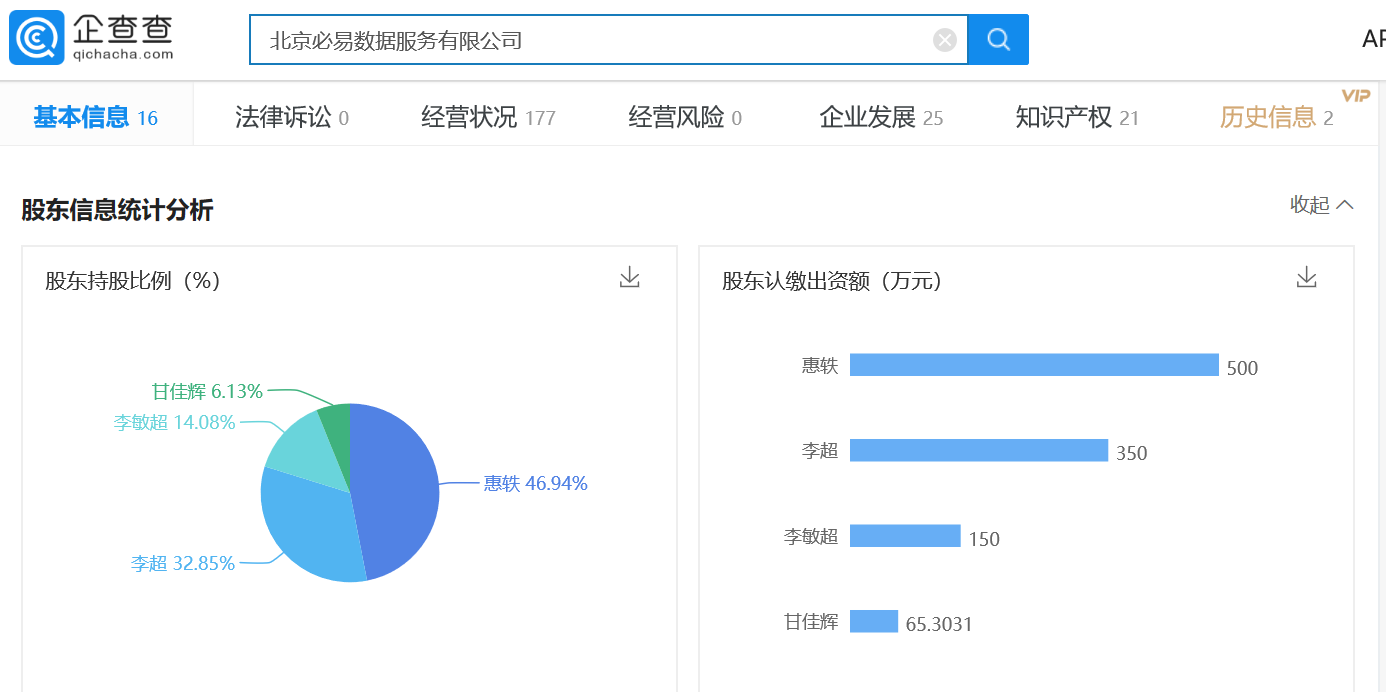Open the 经营风险 tab
Image resolution: width=1386 pixels, height=692 pixels.
coord(685,118)
